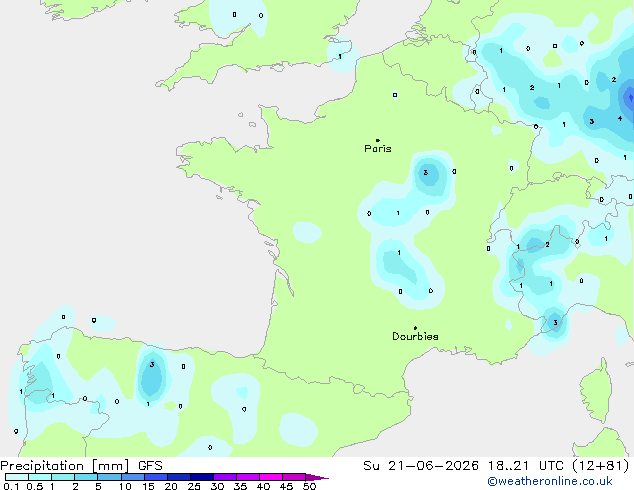The width and height of the screenshot is (634, 490).
Task: Click the Paris city label
Action: 378,149
